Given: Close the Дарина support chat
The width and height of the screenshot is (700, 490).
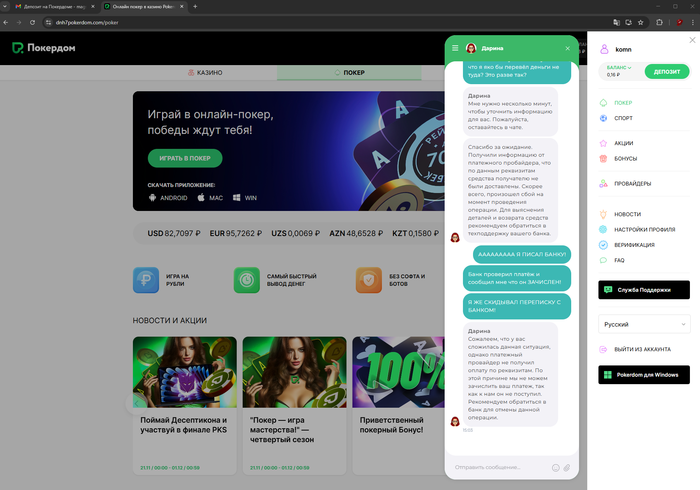Looking at the screenshot, I should [x=567, y=48].
